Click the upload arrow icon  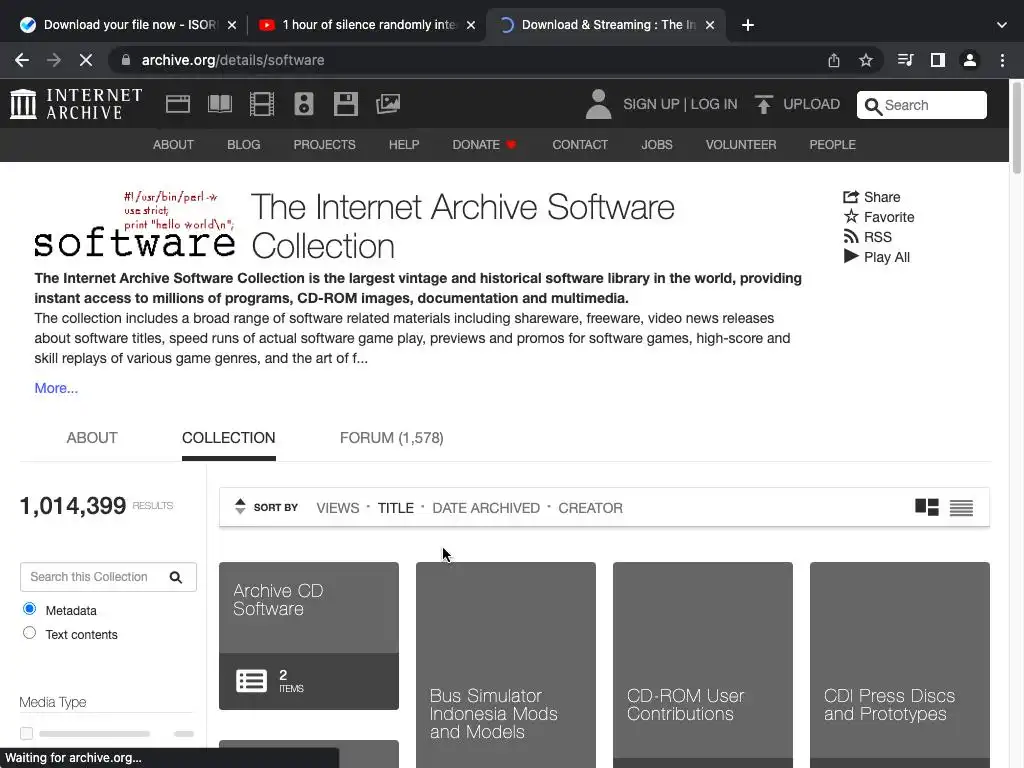[x=763, y=104]
